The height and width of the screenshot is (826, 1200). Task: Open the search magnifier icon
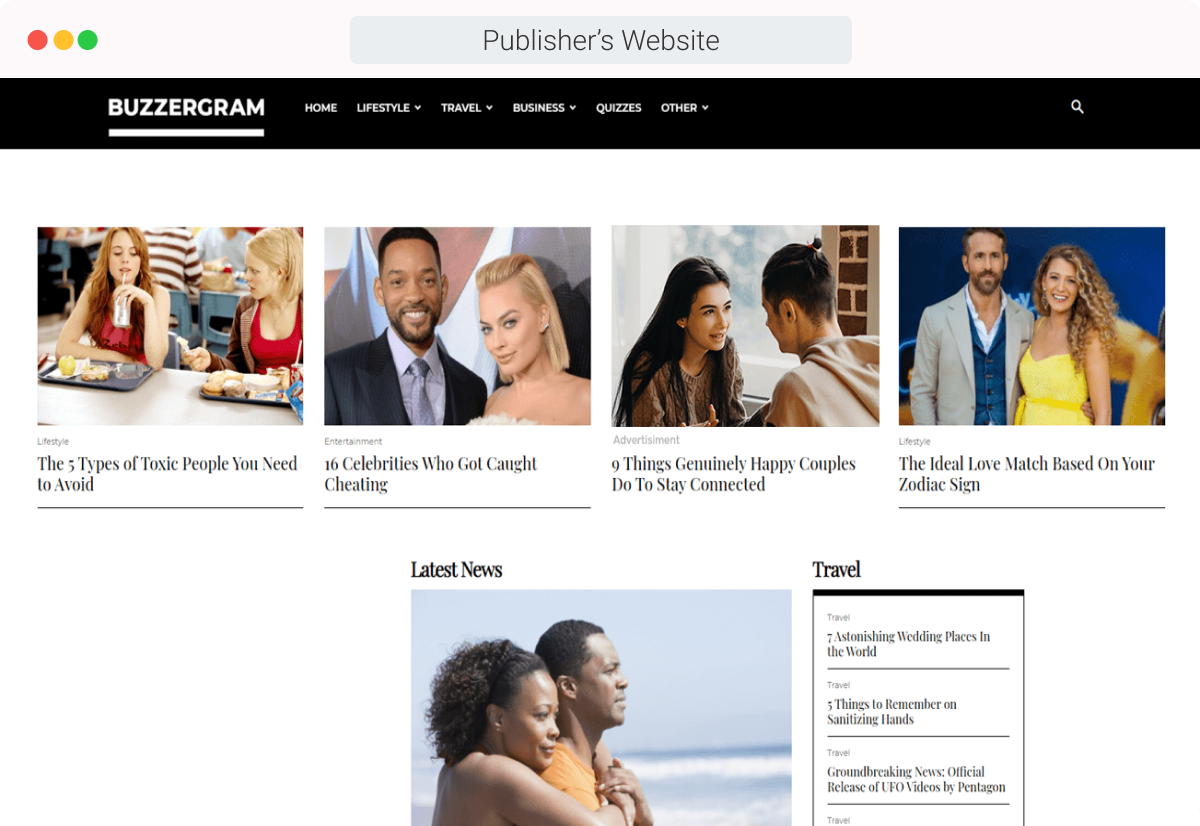click(x=1077, y=107)
